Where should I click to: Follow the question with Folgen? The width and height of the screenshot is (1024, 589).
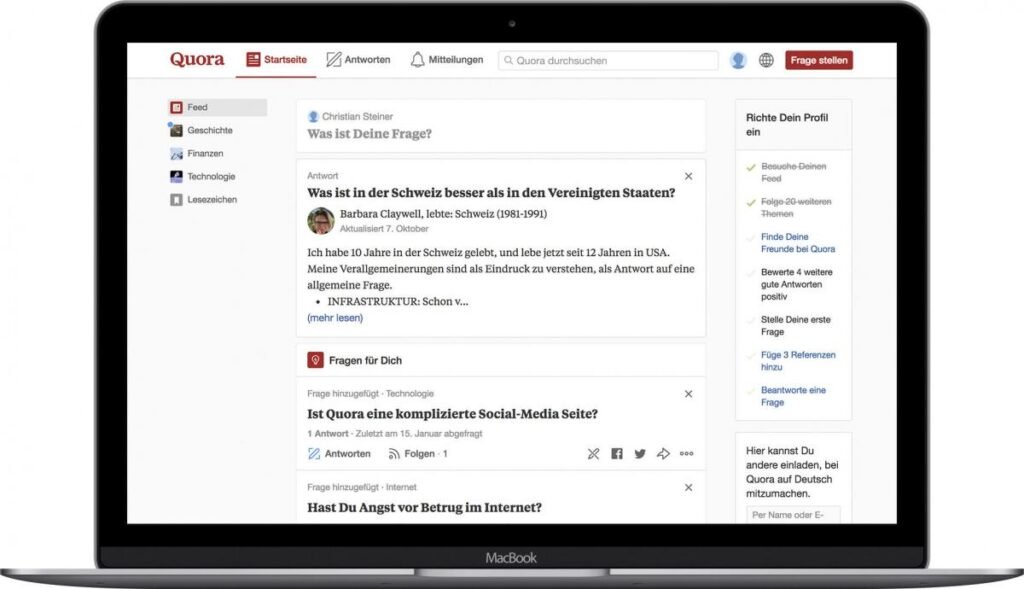pyautogui.click(x=417, y=454)
